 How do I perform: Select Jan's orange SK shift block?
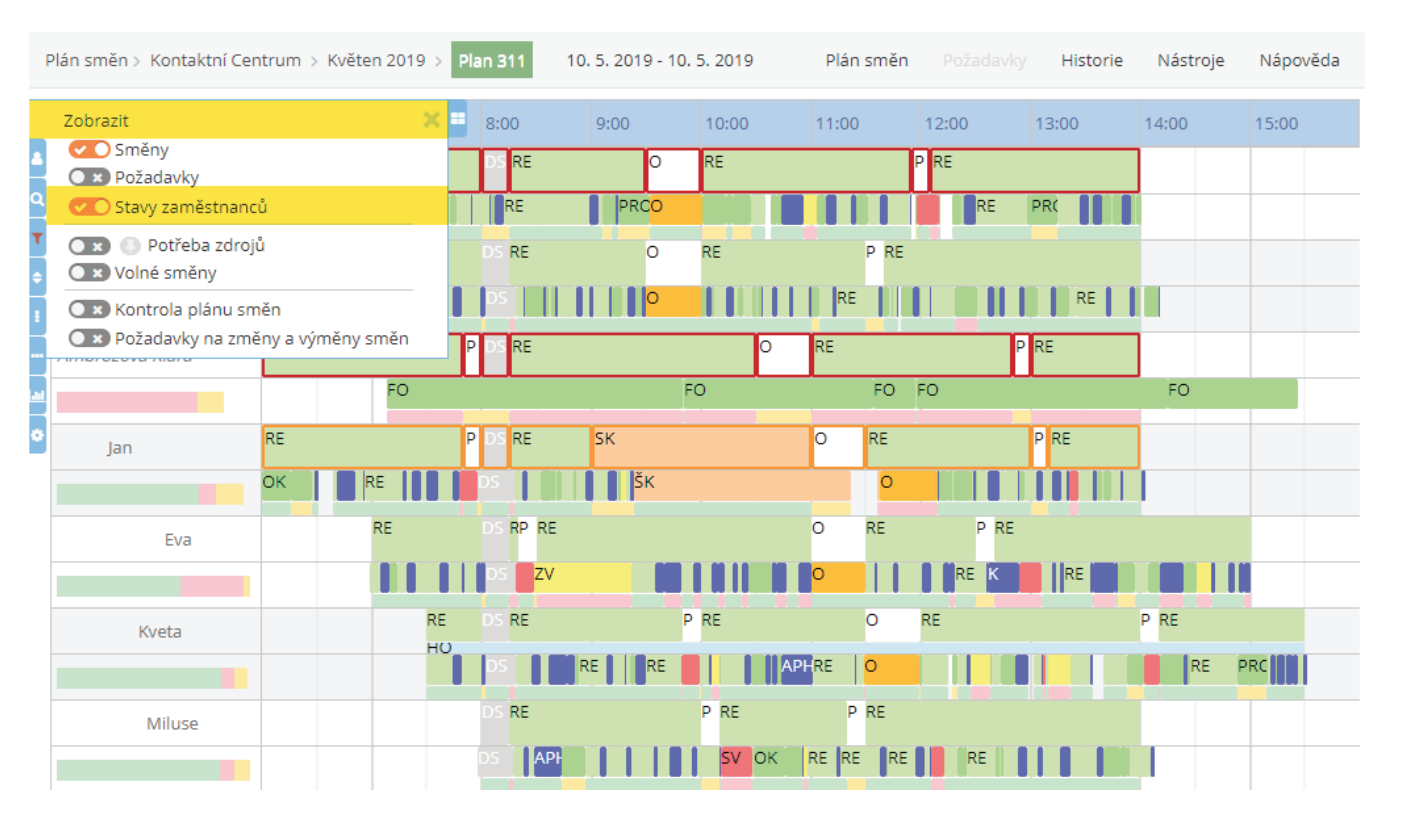700,447
